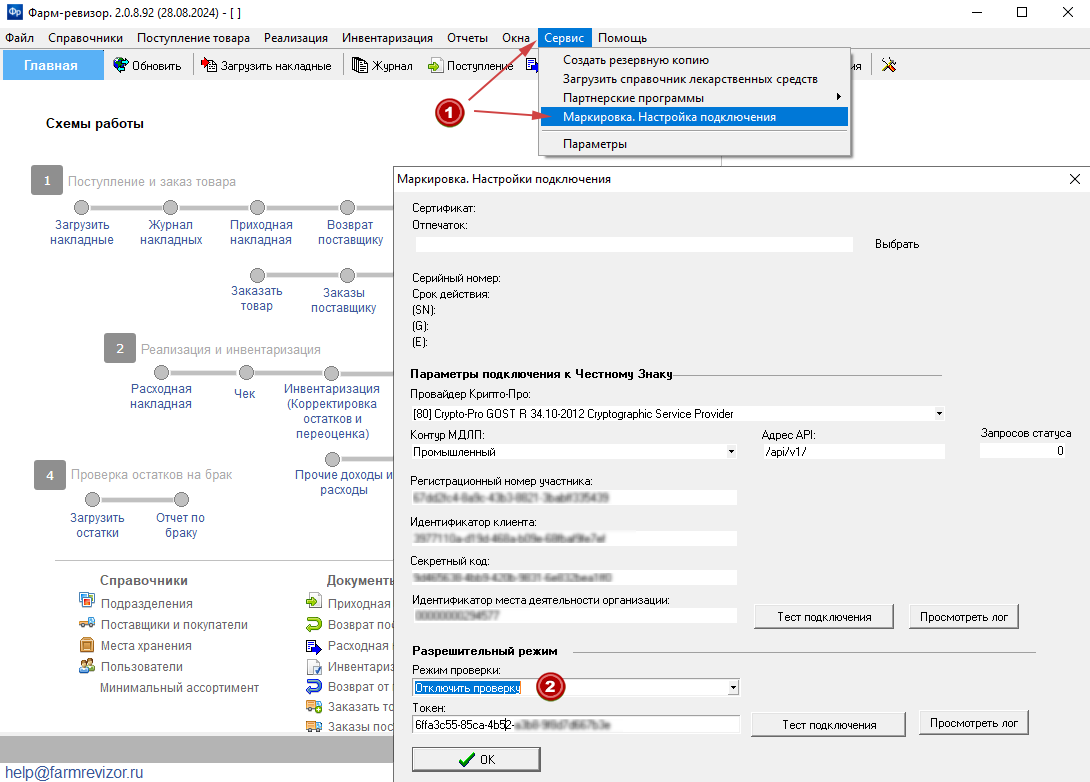
Task: Click the Приходная document icon
Action: [314, 601]
